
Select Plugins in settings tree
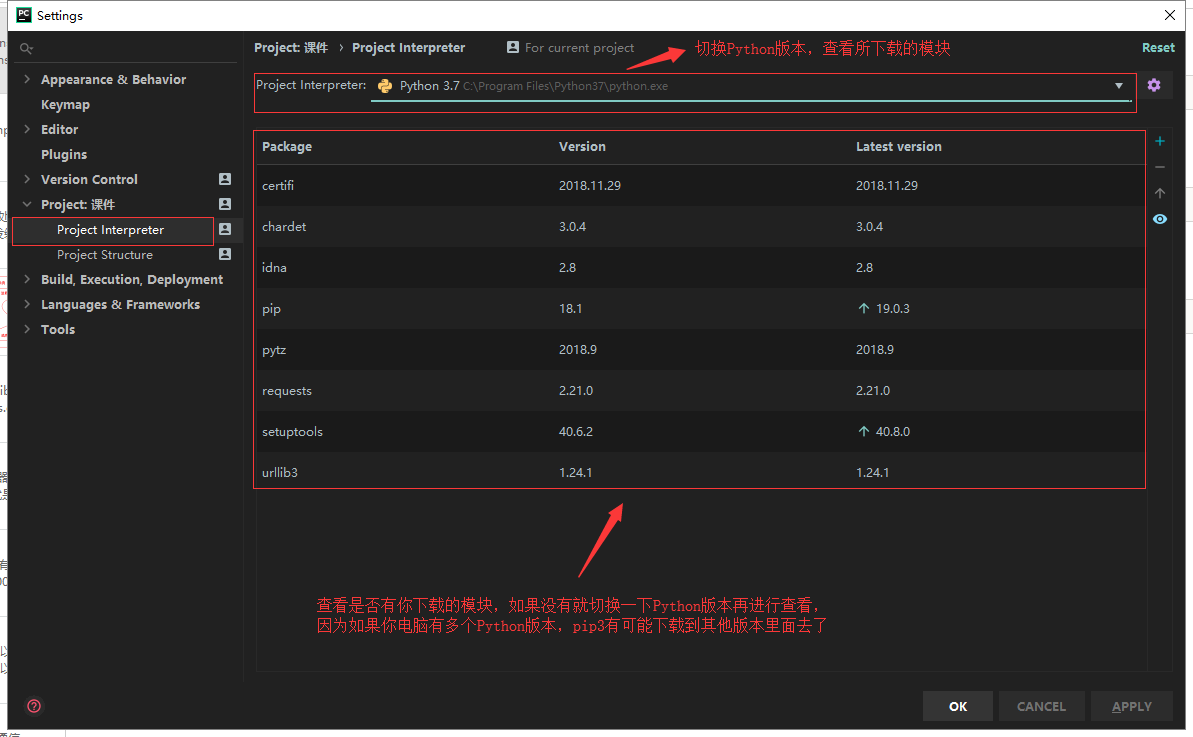64,154
